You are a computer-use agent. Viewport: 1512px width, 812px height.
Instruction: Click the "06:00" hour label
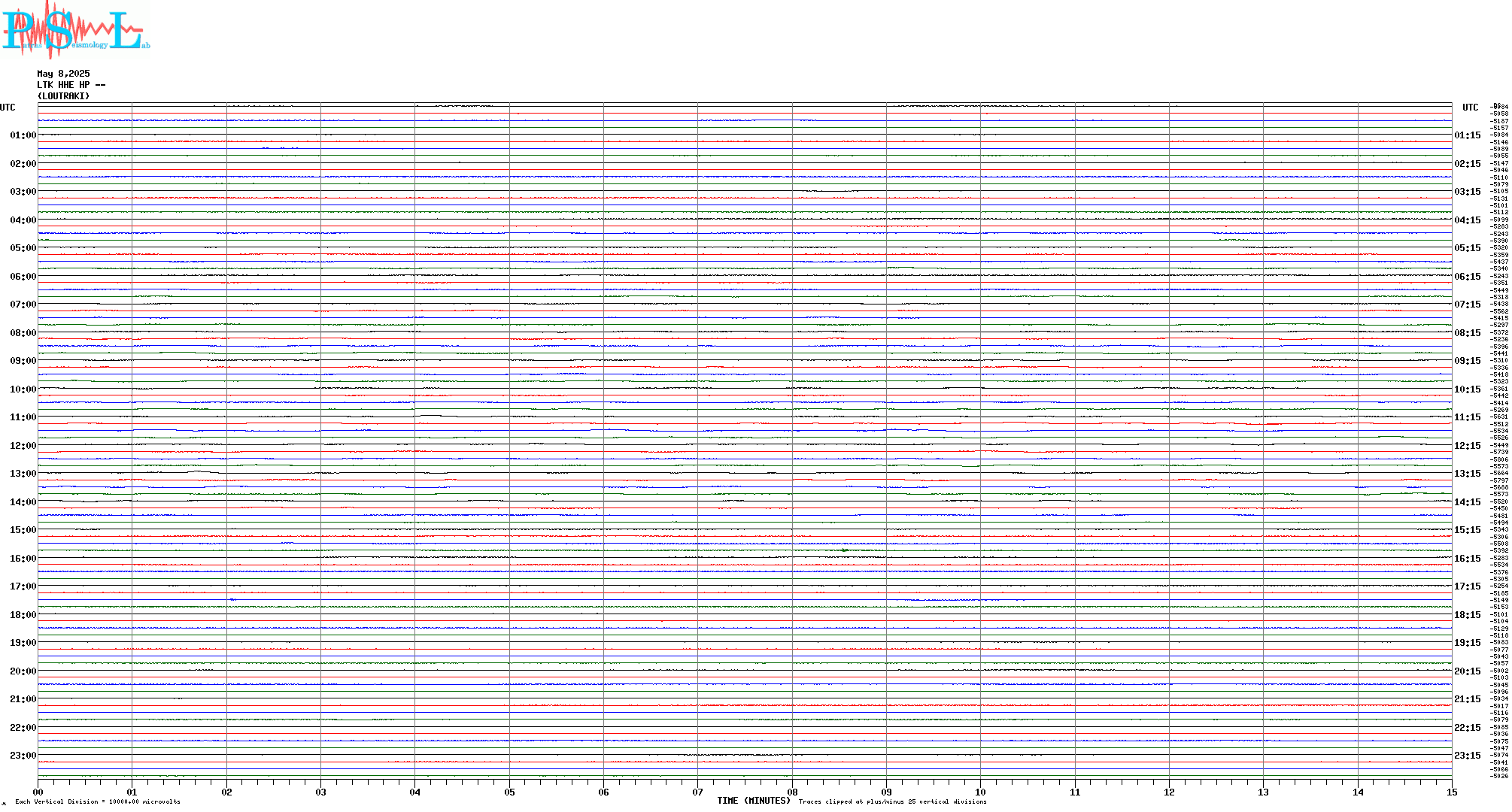23,277
